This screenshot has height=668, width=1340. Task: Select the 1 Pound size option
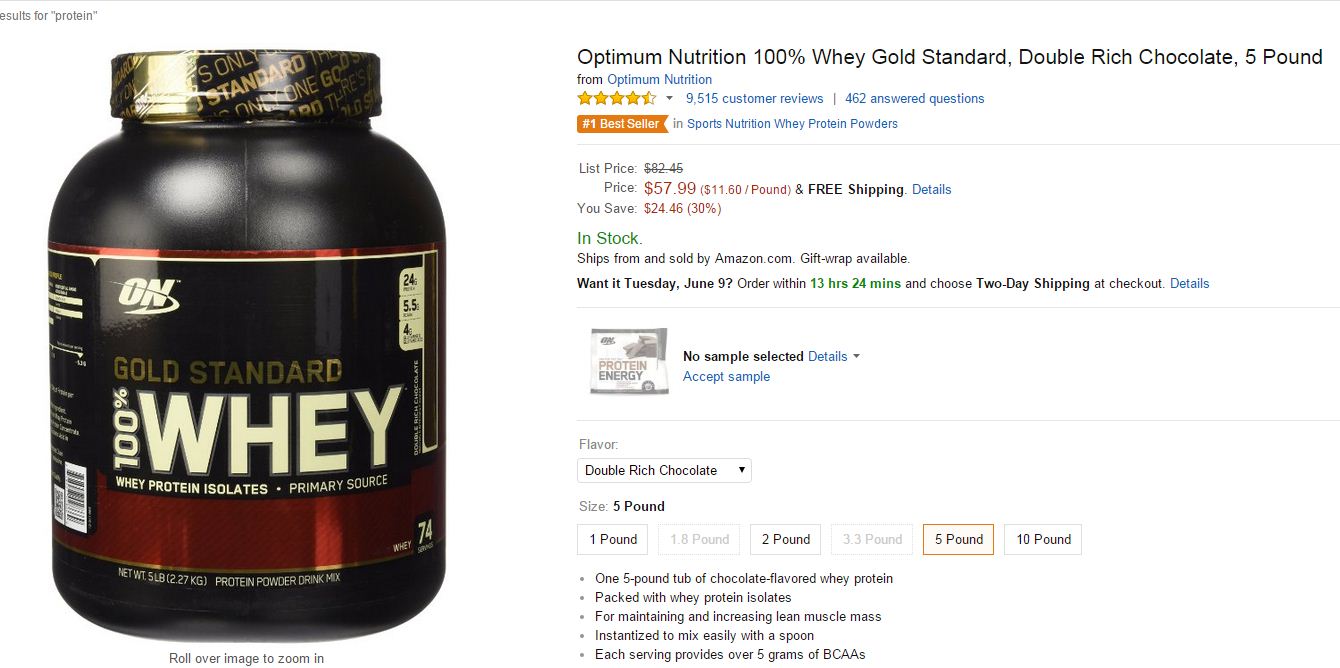click(x=613, y=539)
